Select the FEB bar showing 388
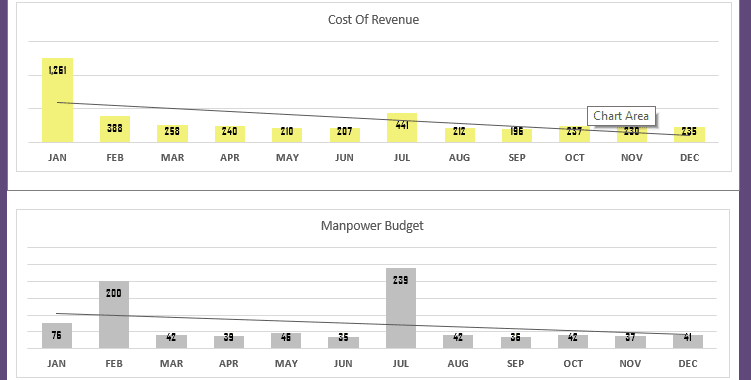 point(115,129)
